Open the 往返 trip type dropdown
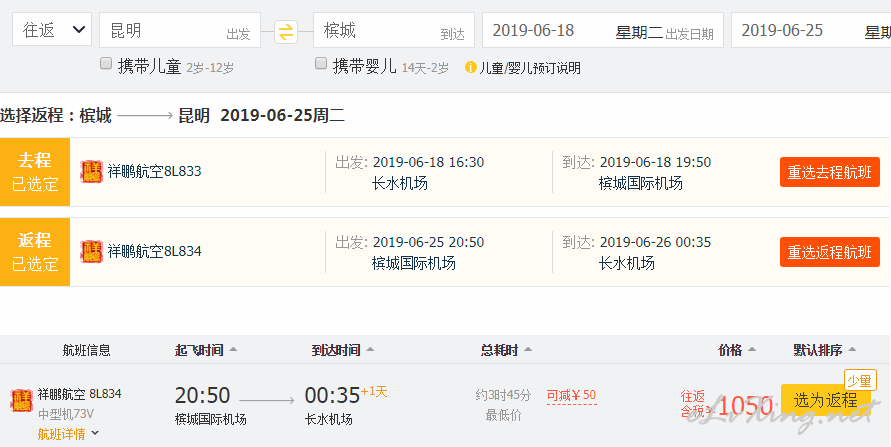891x447 pixels. (x=52, y=30)
